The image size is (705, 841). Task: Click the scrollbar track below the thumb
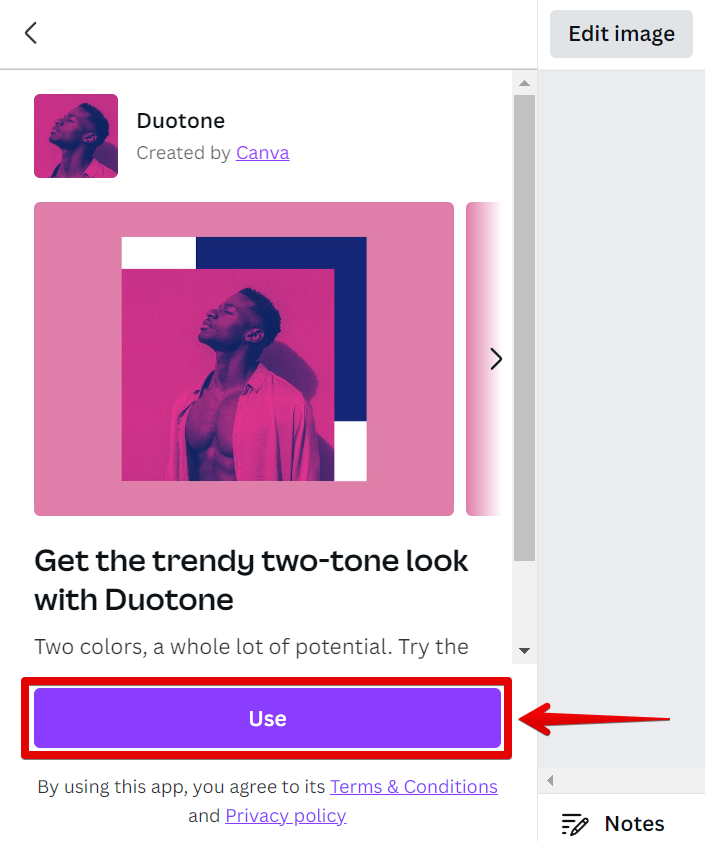[524, 601]
